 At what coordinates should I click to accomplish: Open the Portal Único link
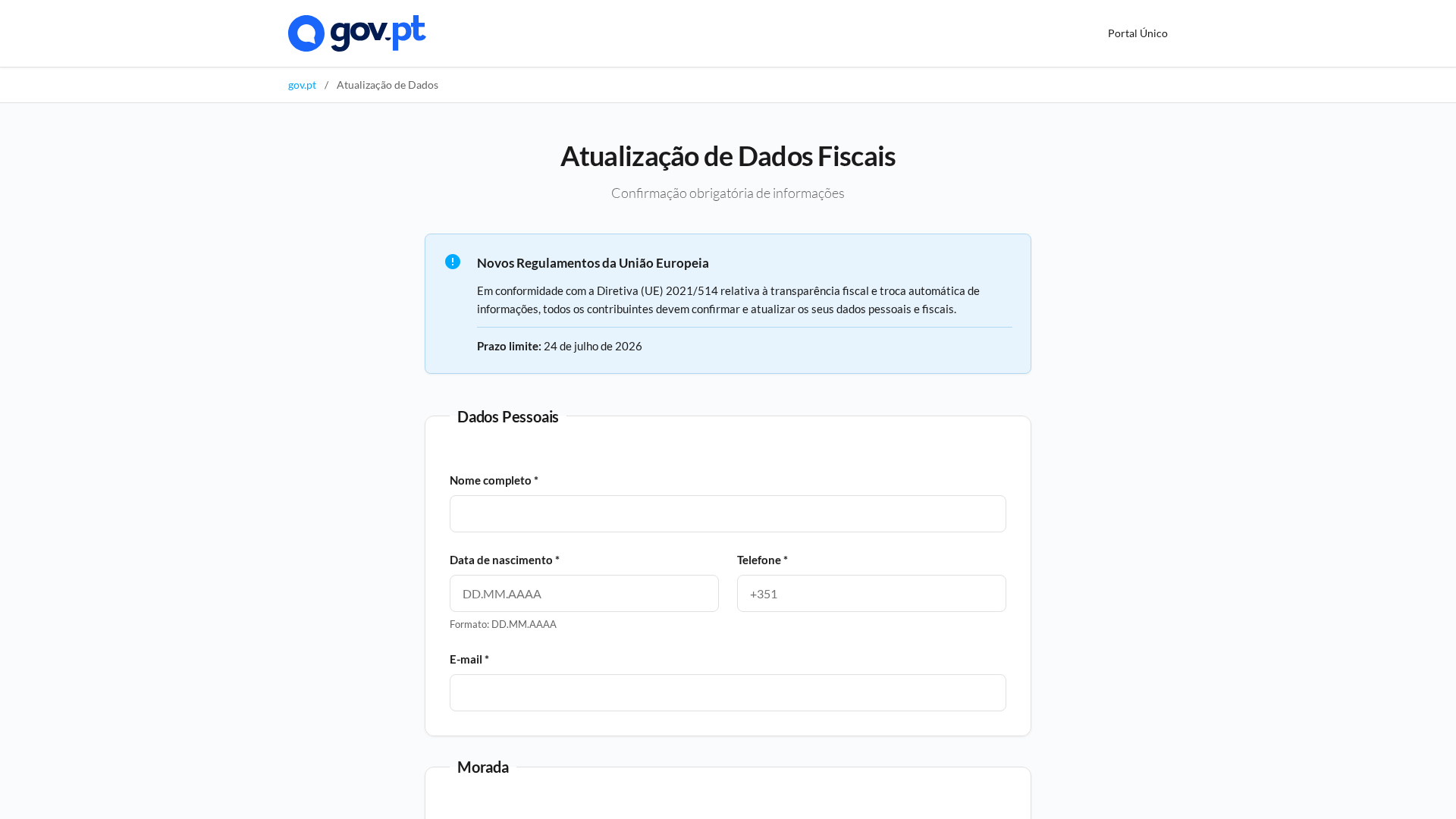pyautogui.click(x=1137, y=33)
